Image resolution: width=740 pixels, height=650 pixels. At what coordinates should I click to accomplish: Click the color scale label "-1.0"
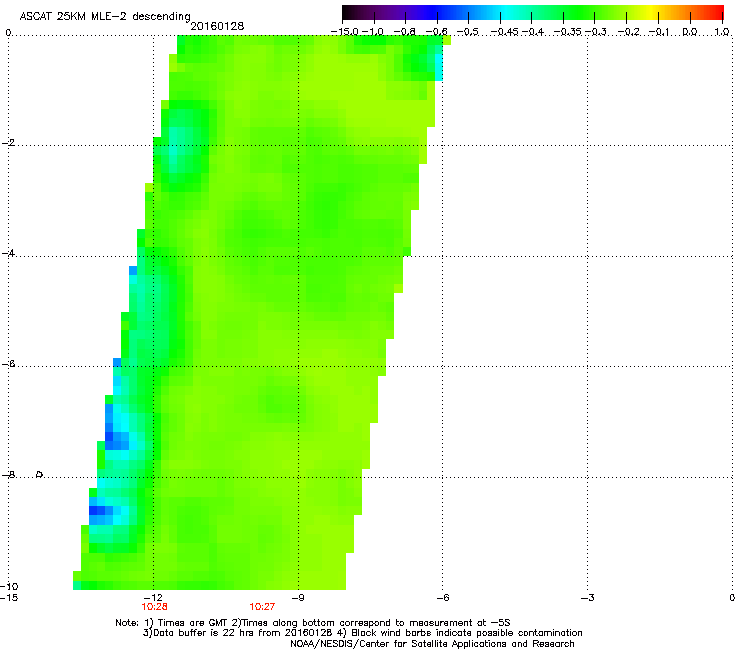click(372, 32)
